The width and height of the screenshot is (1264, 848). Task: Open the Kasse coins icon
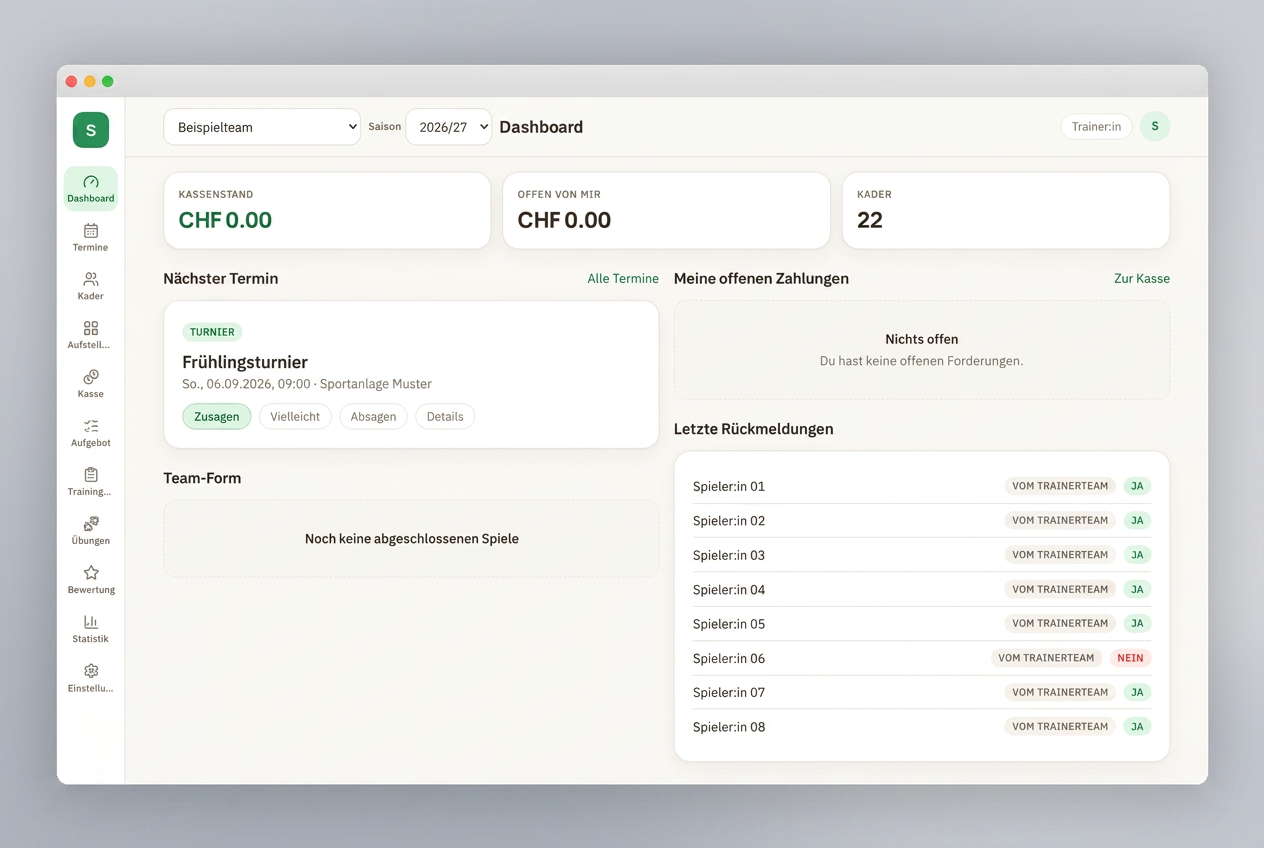click(91, 378)
